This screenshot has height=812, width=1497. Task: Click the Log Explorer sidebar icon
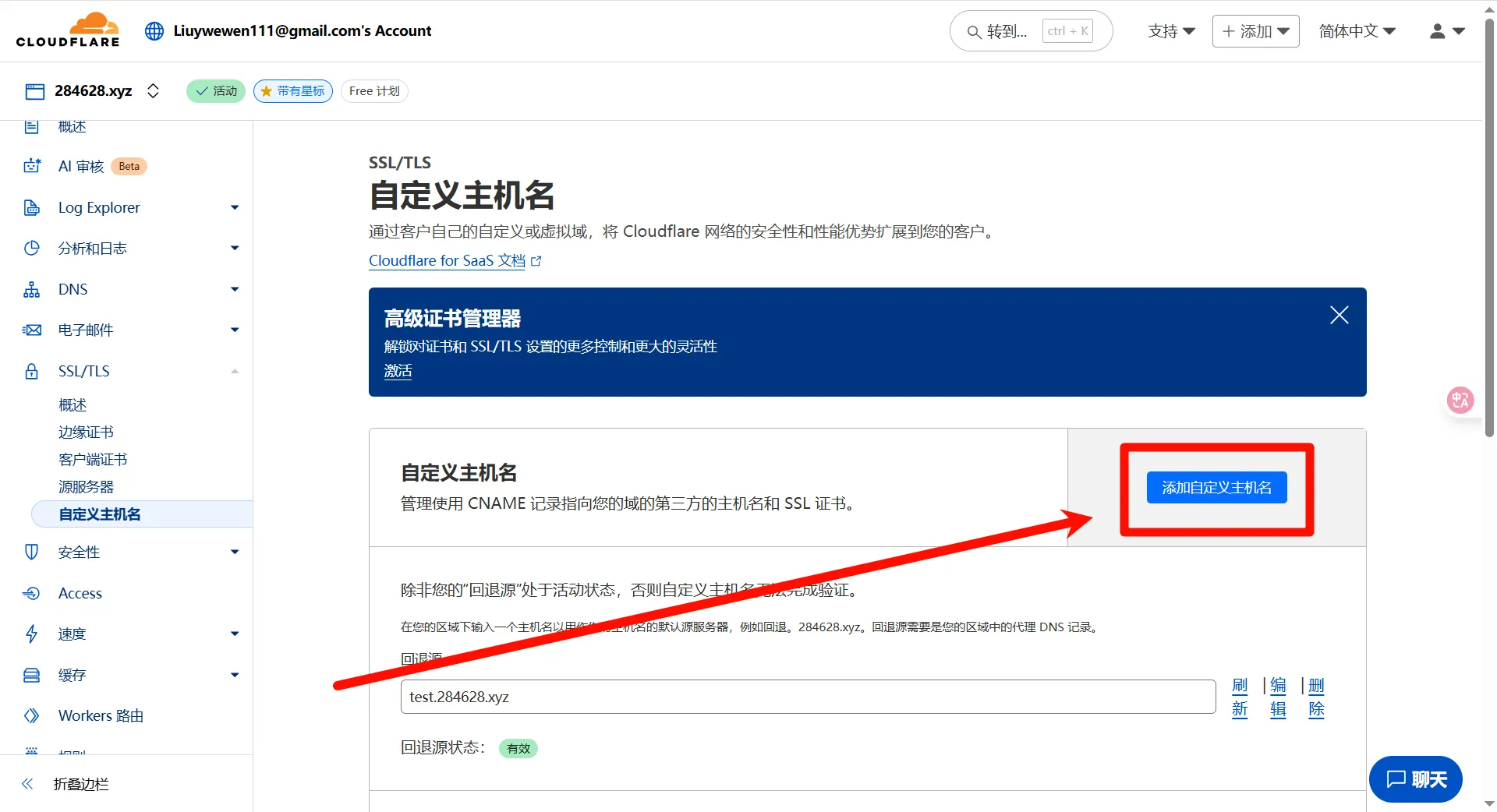[32, 207]
